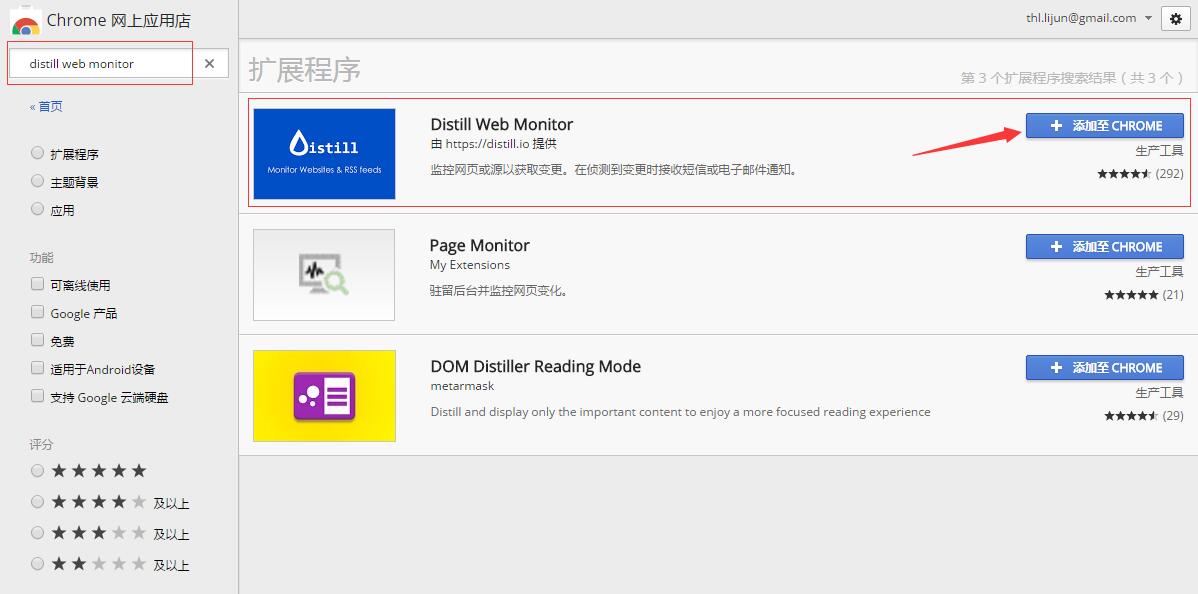Open the DOM Distiller Reading Mode thumbnail
Screen dimensions: 1198x594
point(324,395)
